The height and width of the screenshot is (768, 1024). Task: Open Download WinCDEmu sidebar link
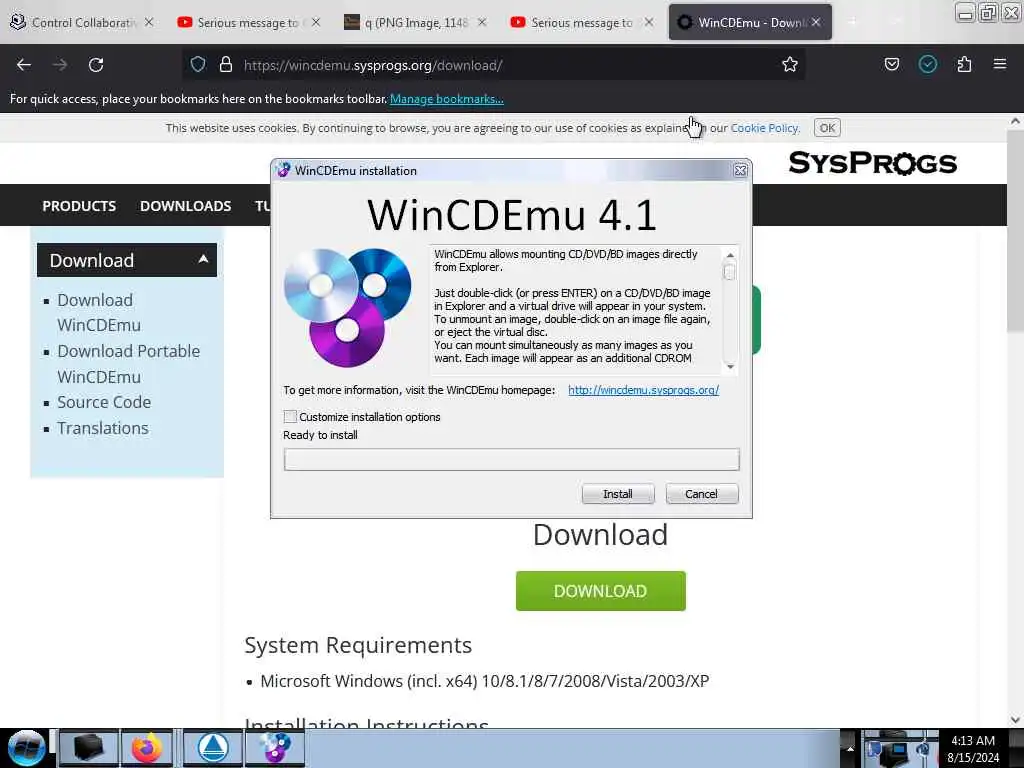[x=98, y=312]
